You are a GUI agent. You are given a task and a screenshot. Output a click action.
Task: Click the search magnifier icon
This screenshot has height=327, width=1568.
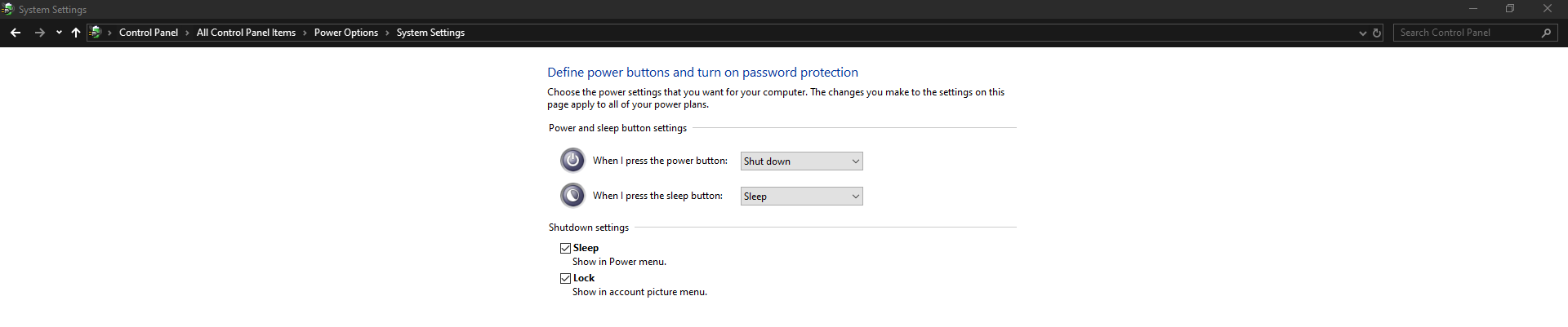pos(1546,33)
